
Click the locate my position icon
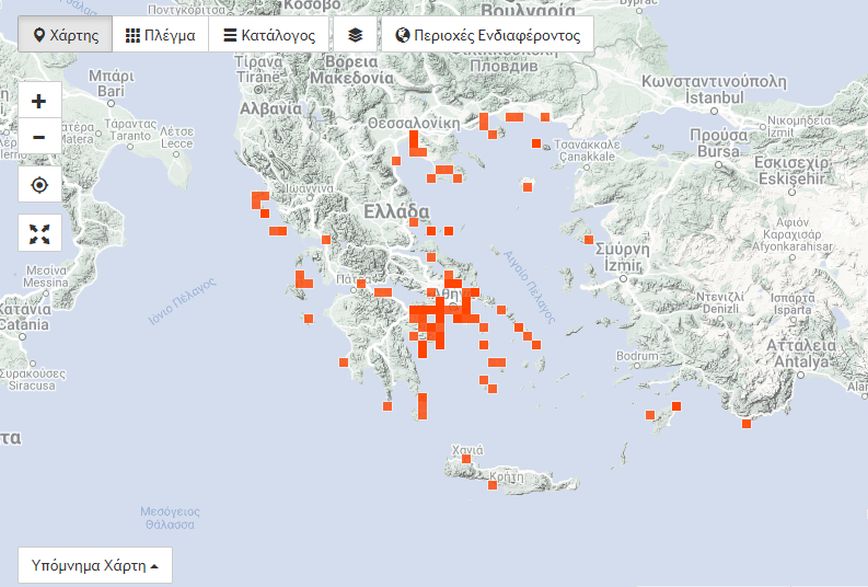(x=39, y=185)
